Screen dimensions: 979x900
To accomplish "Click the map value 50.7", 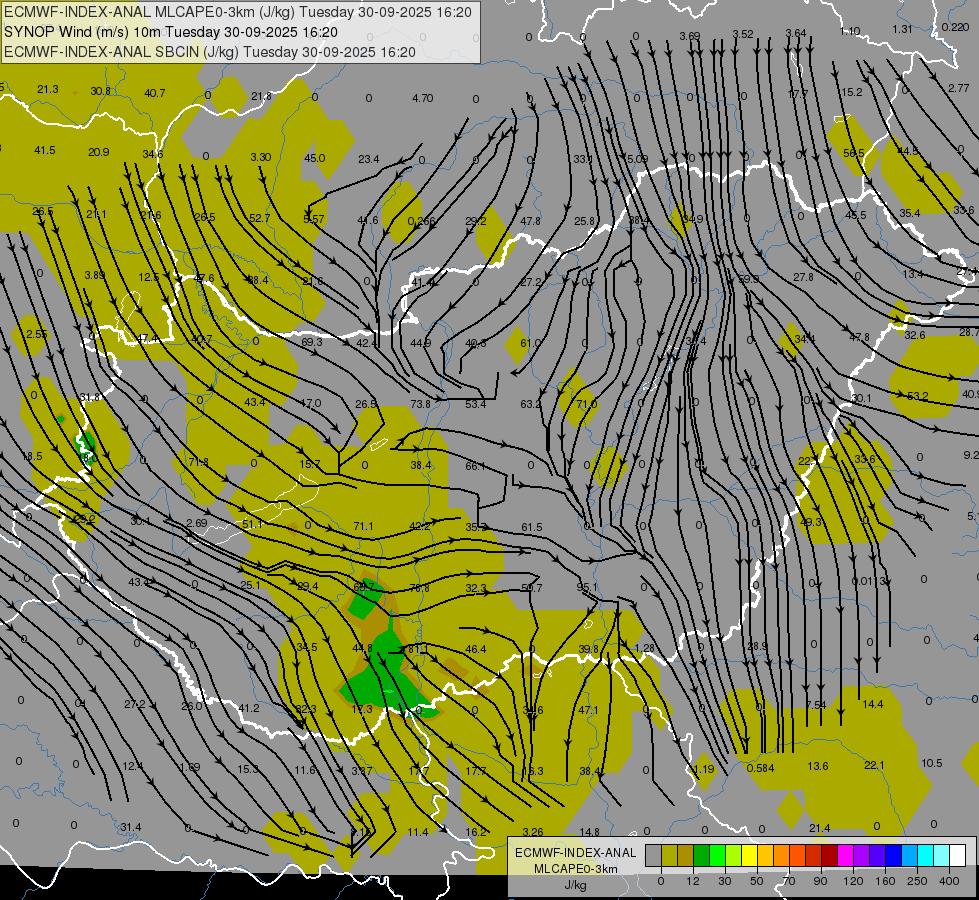I will pos(531,588).
